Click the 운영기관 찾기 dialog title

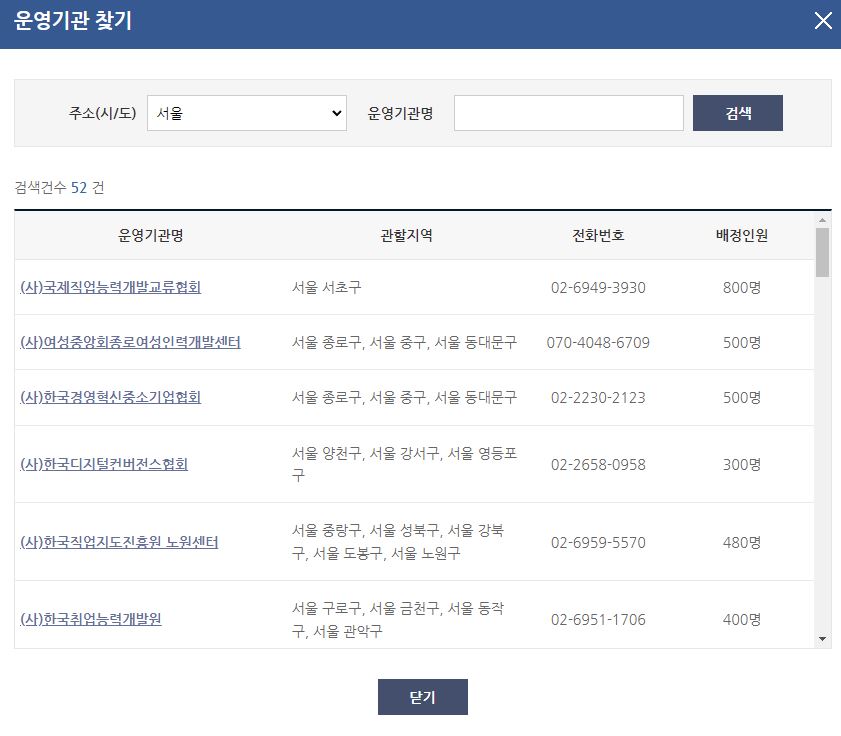pos(73,20)
